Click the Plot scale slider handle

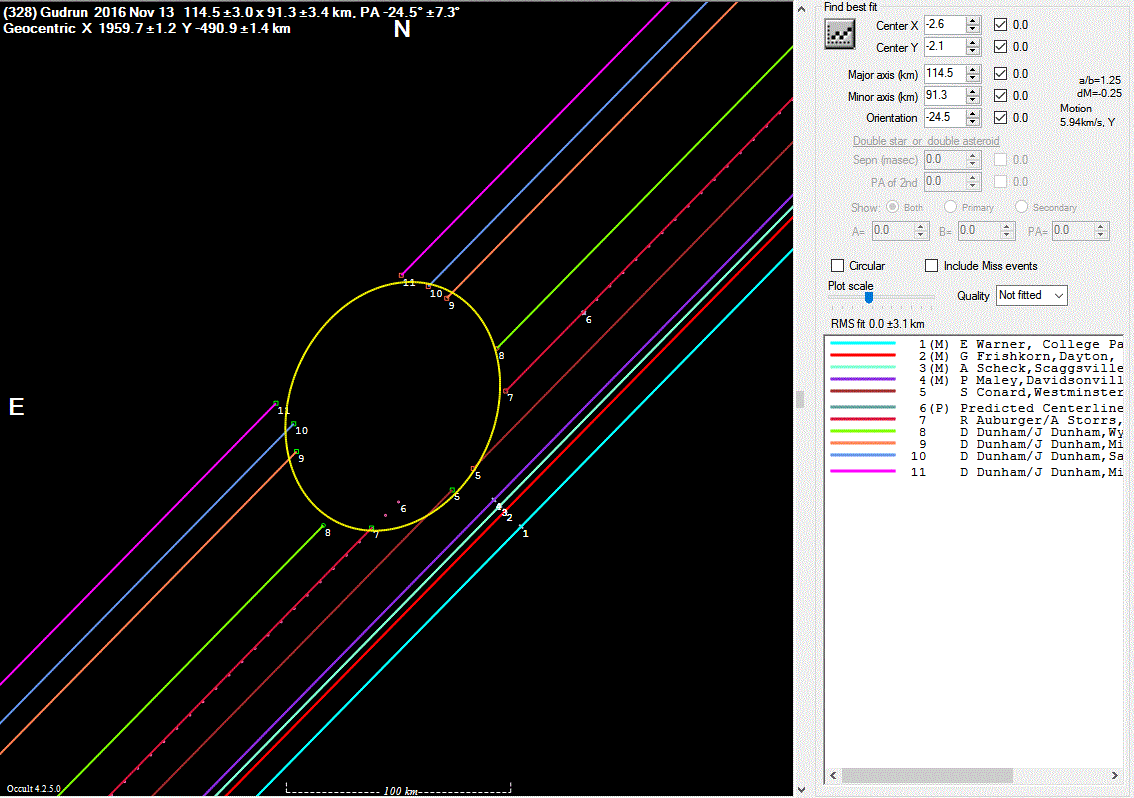868,297
